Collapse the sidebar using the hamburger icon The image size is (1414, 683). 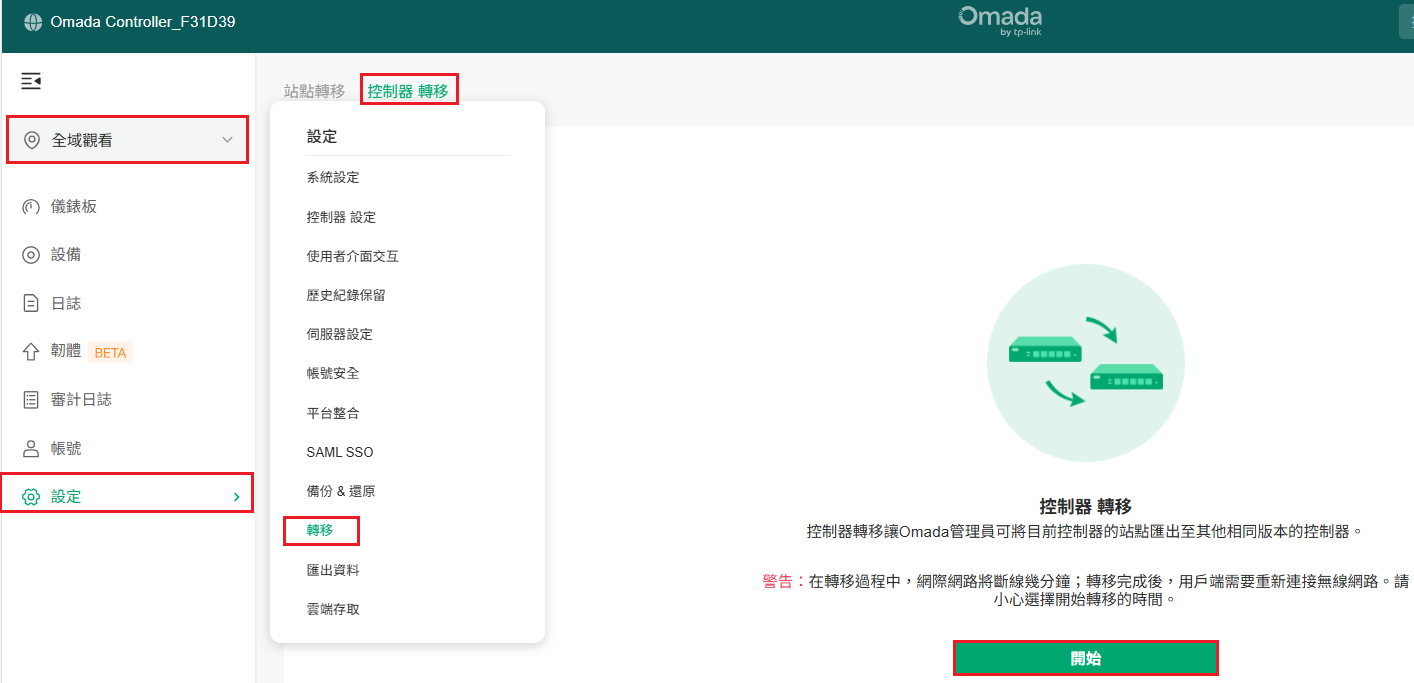point(31,81)
